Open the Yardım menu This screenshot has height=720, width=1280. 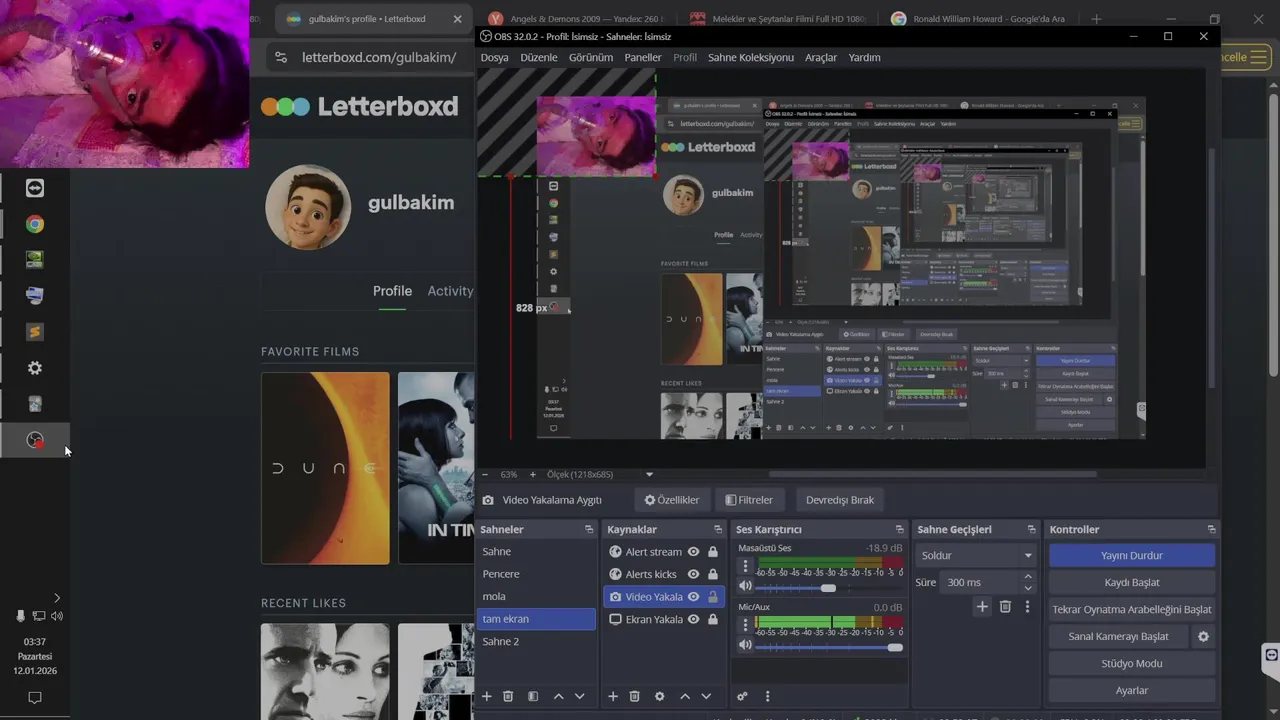tap(864, 57)
